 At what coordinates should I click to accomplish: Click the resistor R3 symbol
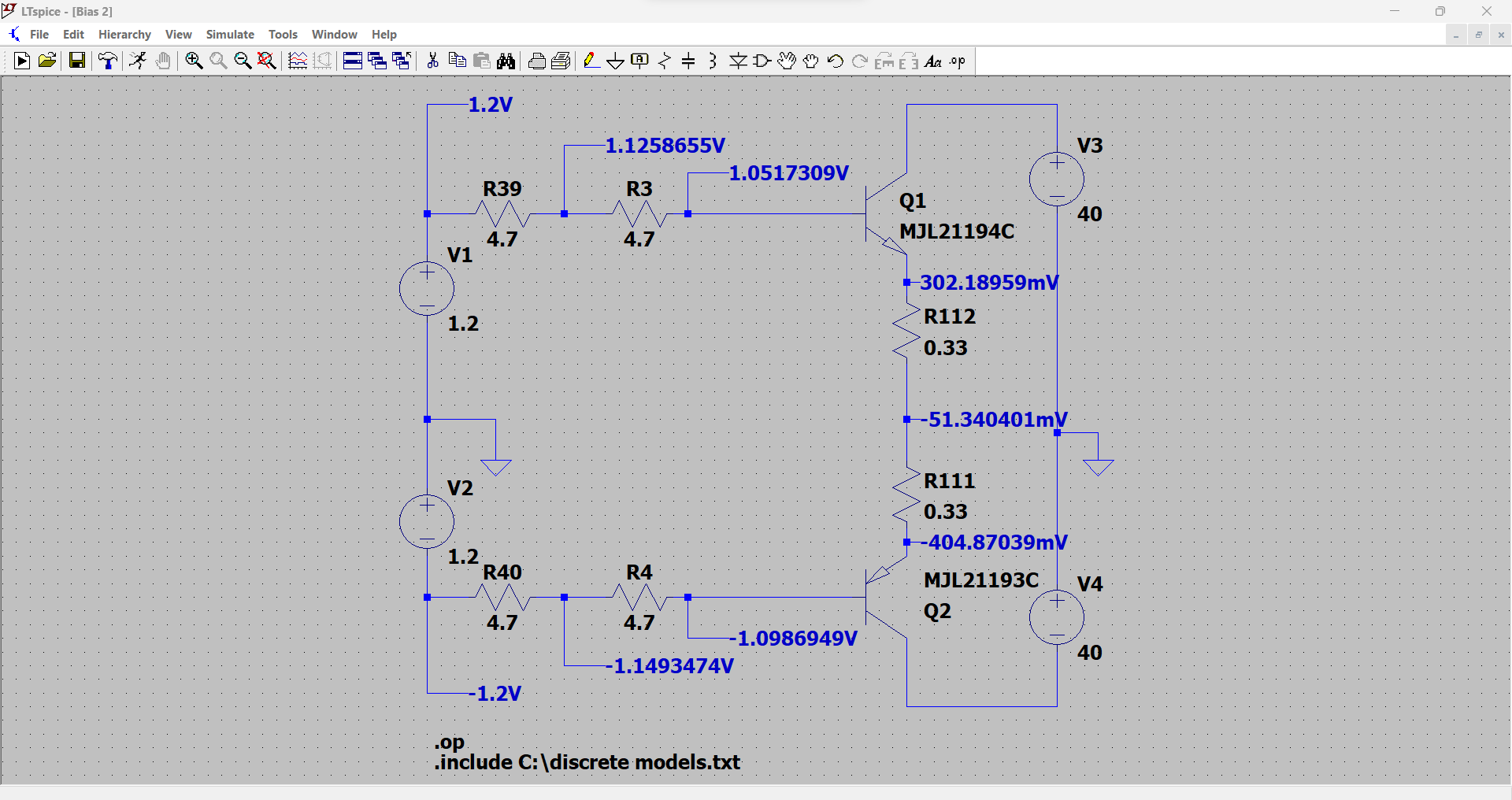click(639, 213)
